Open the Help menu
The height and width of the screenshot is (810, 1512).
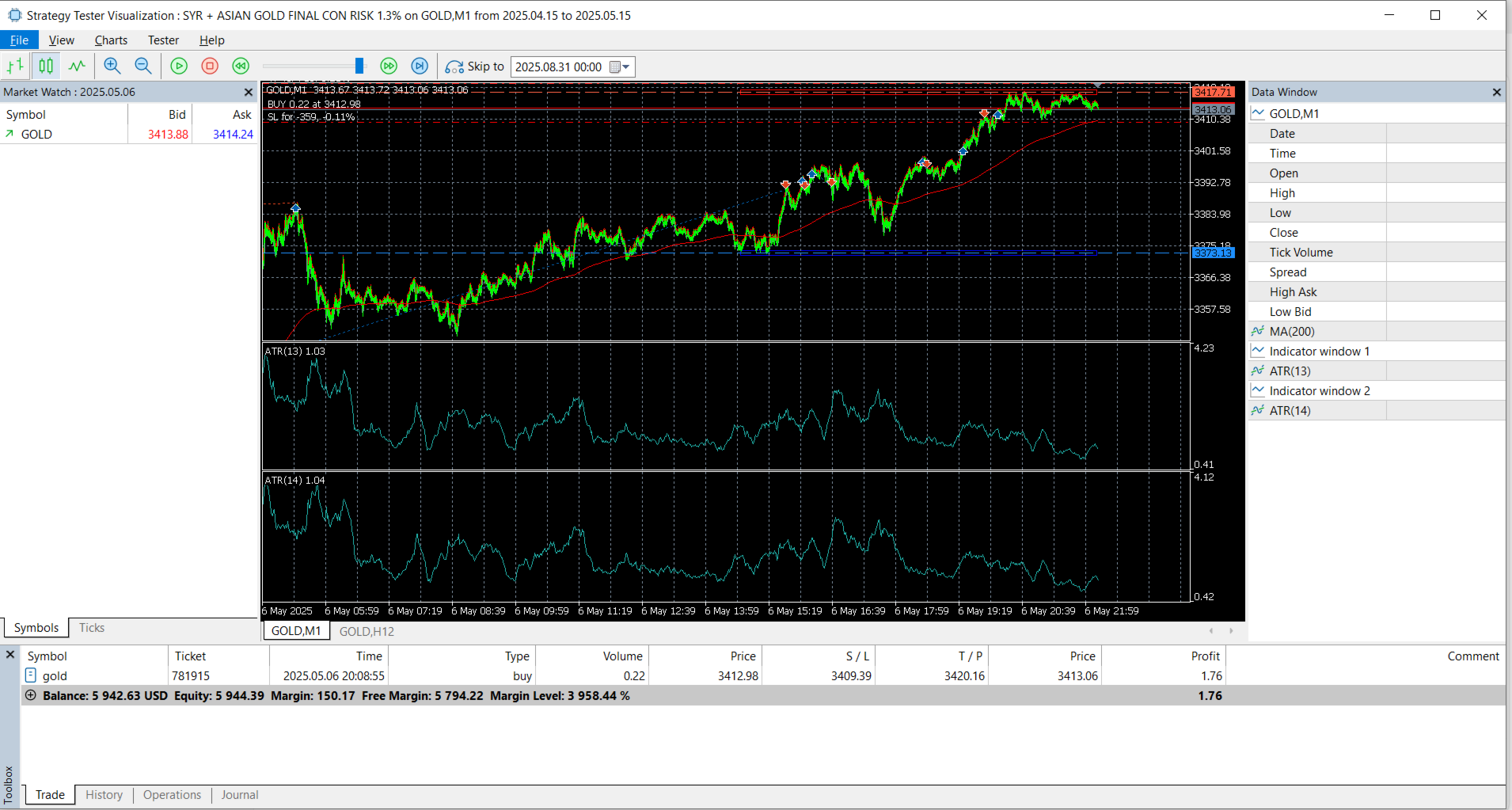coord(211,40)
